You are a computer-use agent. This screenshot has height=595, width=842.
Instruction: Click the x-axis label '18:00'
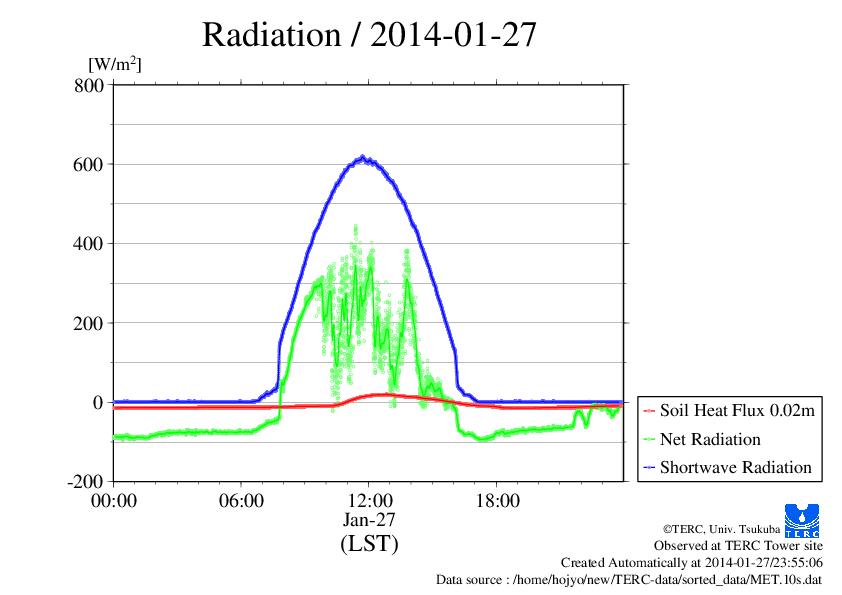point(497,501)
